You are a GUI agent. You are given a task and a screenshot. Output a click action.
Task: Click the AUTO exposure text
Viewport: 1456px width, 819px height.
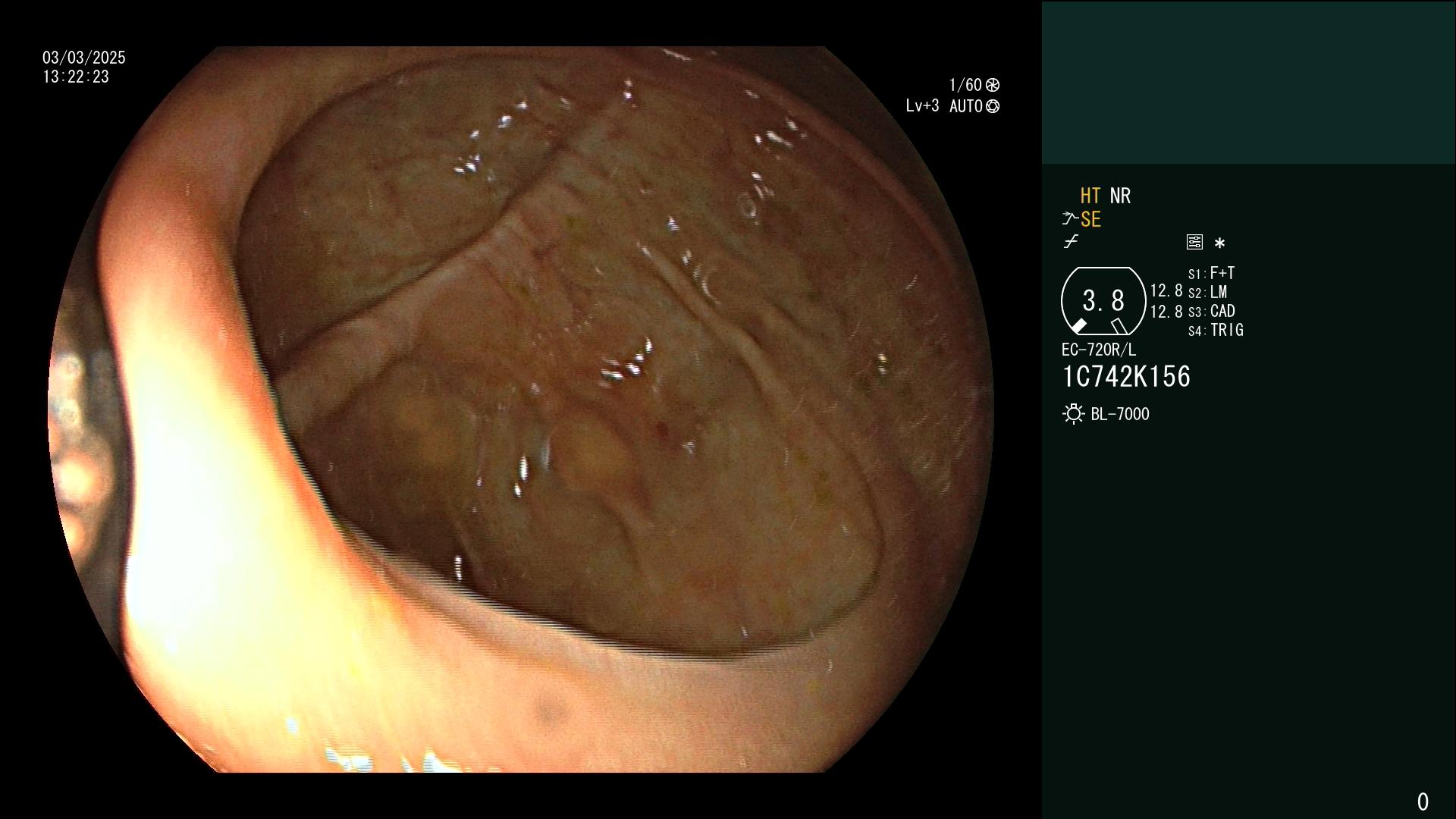coord(966,106)
